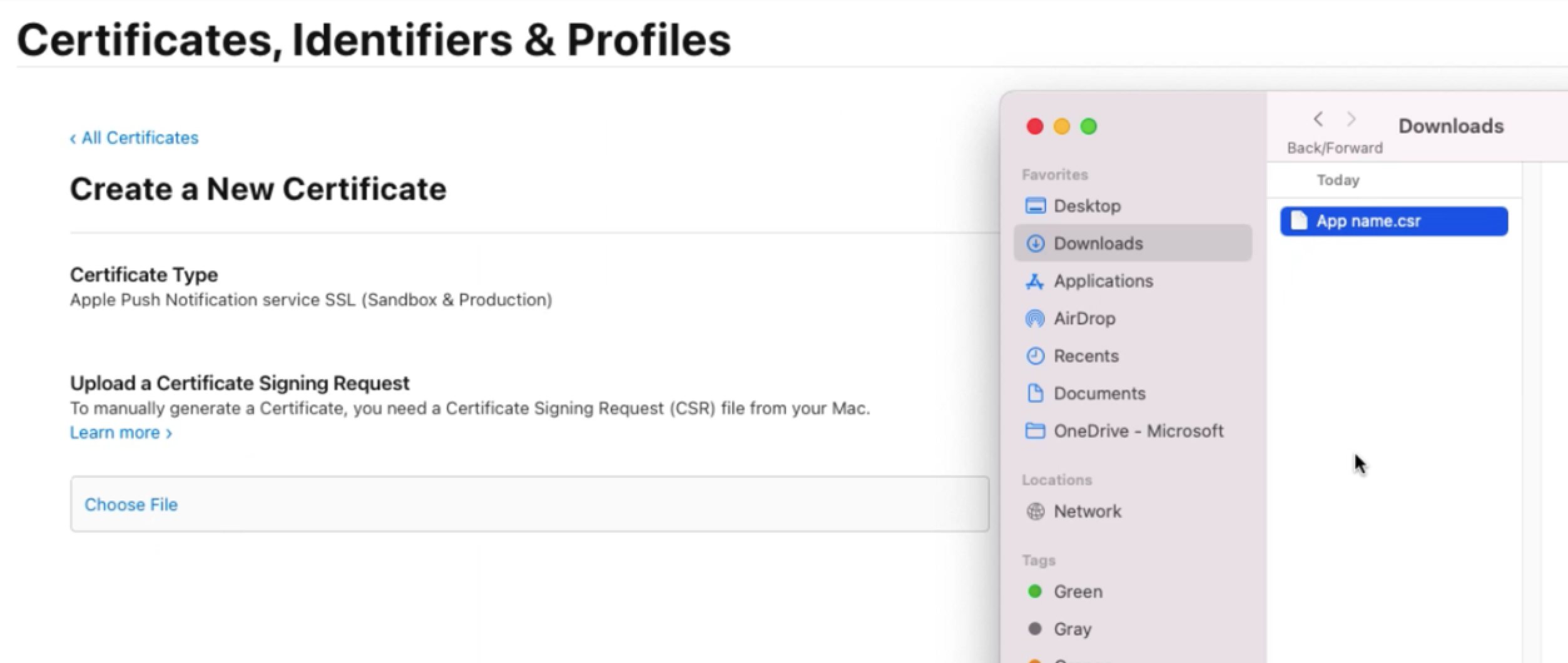The image size is (1568, 663).
Task: Go back to All Certificates
Action: 134,138
